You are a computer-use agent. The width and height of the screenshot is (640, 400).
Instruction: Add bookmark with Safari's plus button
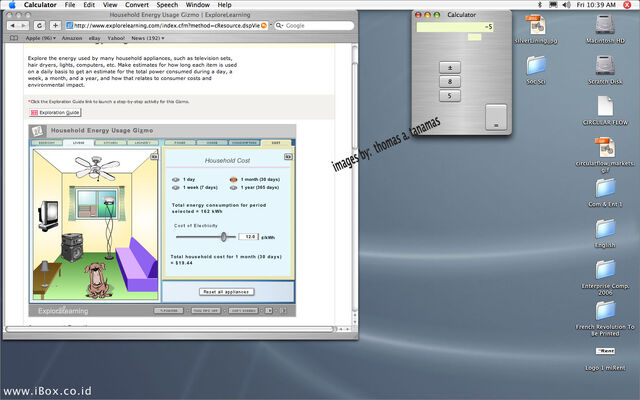(55, 25)
